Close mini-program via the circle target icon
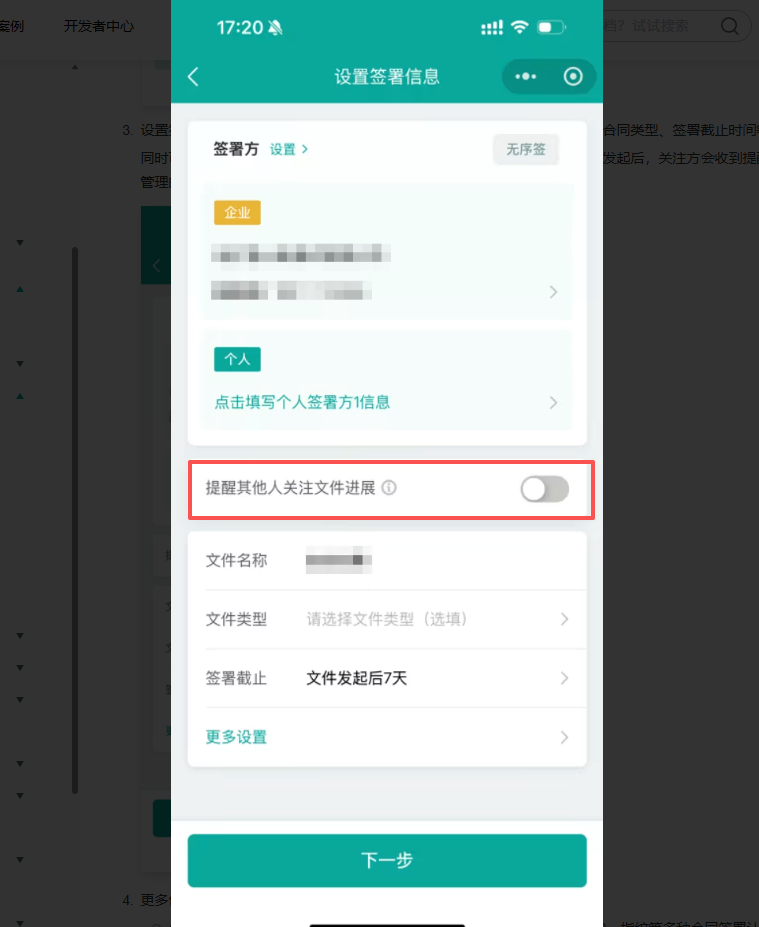 coord(573,76)
